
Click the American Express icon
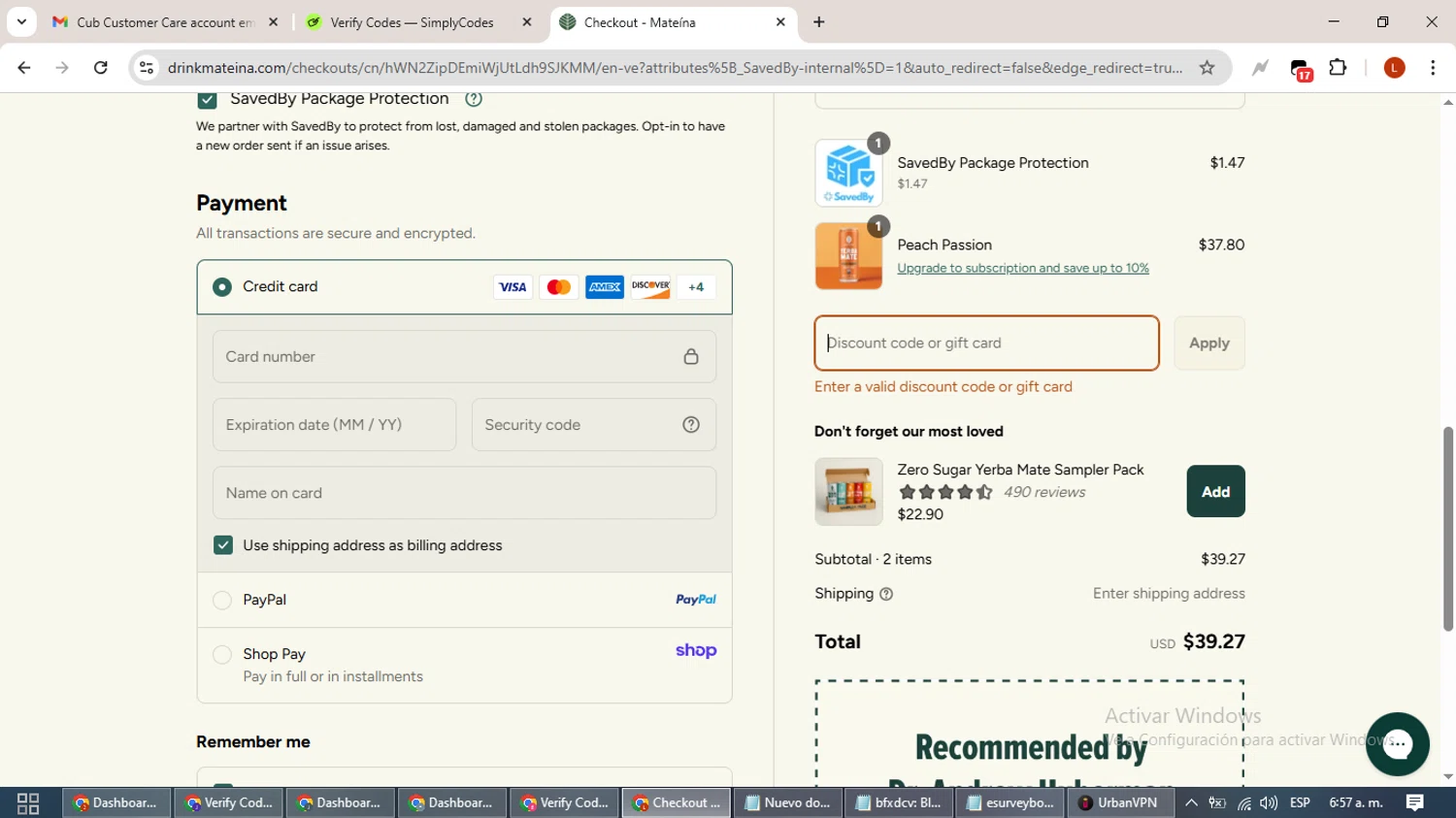point(604,287)
